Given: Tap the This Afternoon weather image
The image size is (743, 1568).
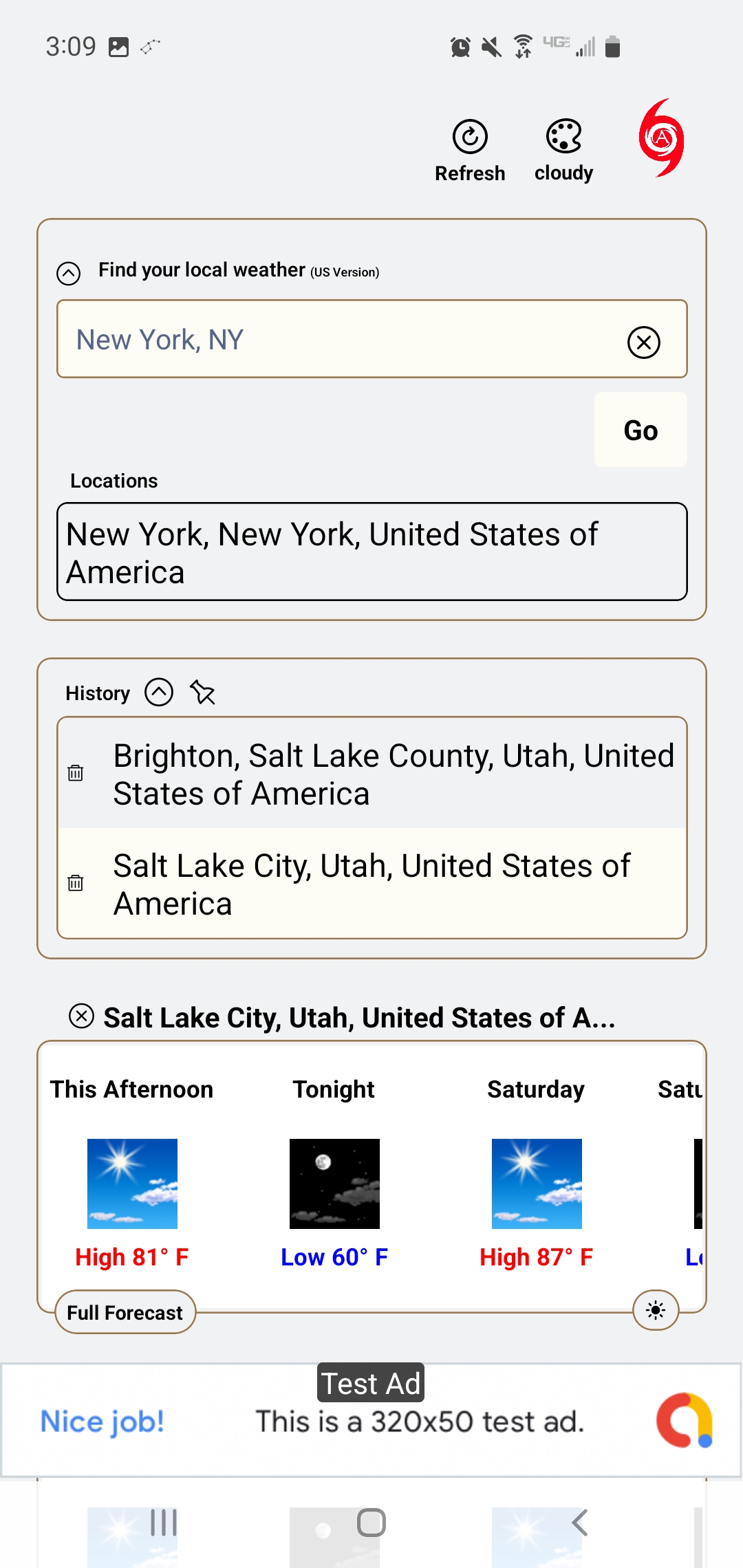Looking at the screenshot, I should point(132,1184).
